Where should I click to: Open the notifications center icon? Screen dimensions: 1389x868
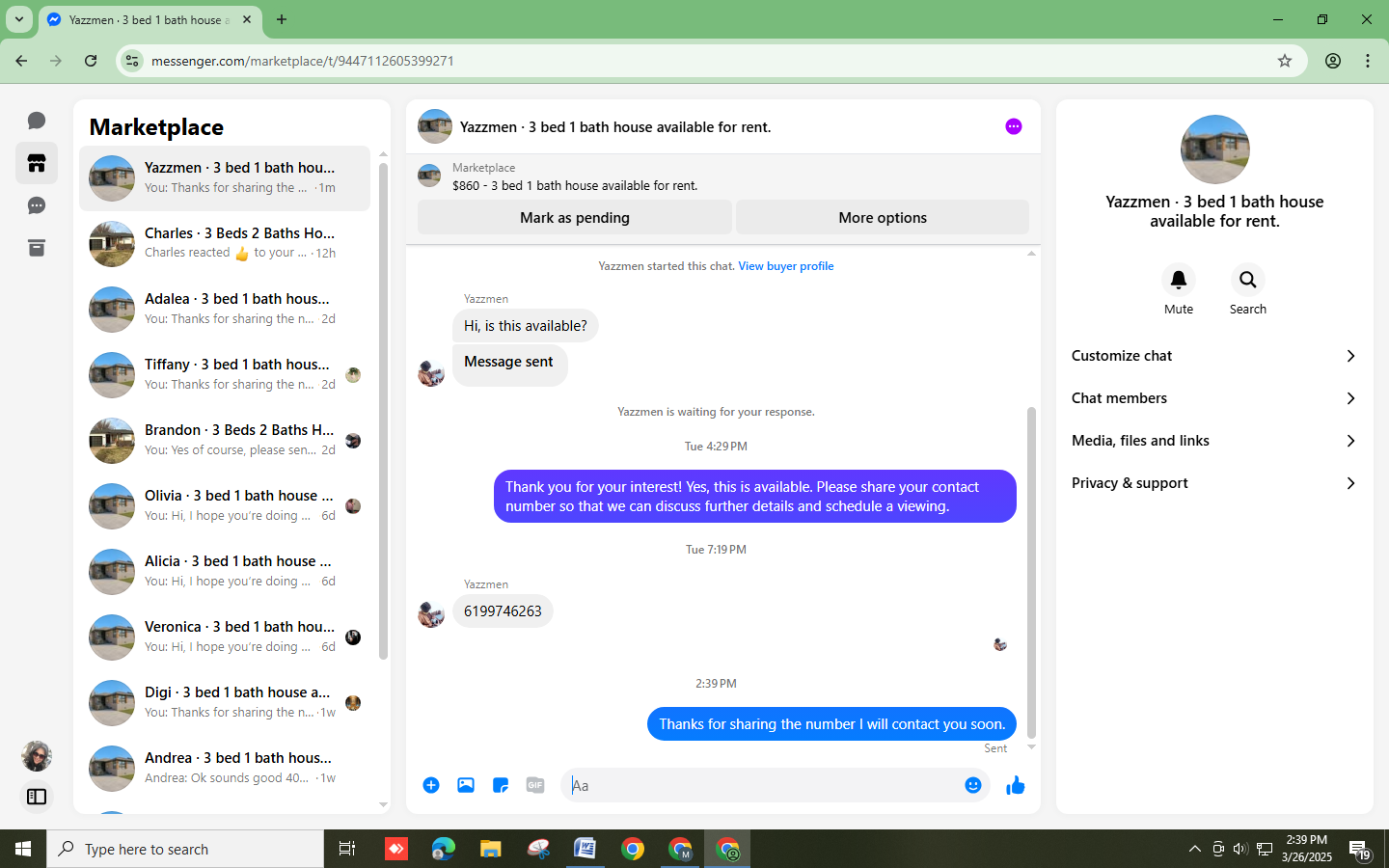(x=1360, y=850)
